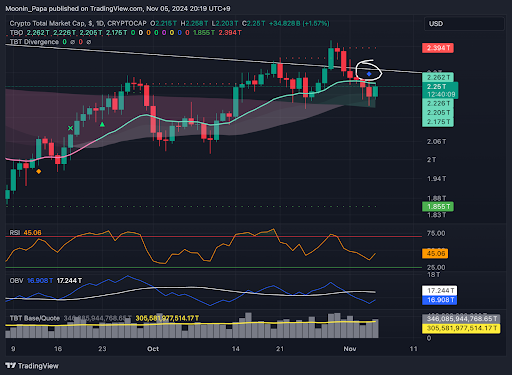This screenshot has width=512, height=375.
Task: Click the white 17.244T OBV axis tag
Action: click(439, 291)
